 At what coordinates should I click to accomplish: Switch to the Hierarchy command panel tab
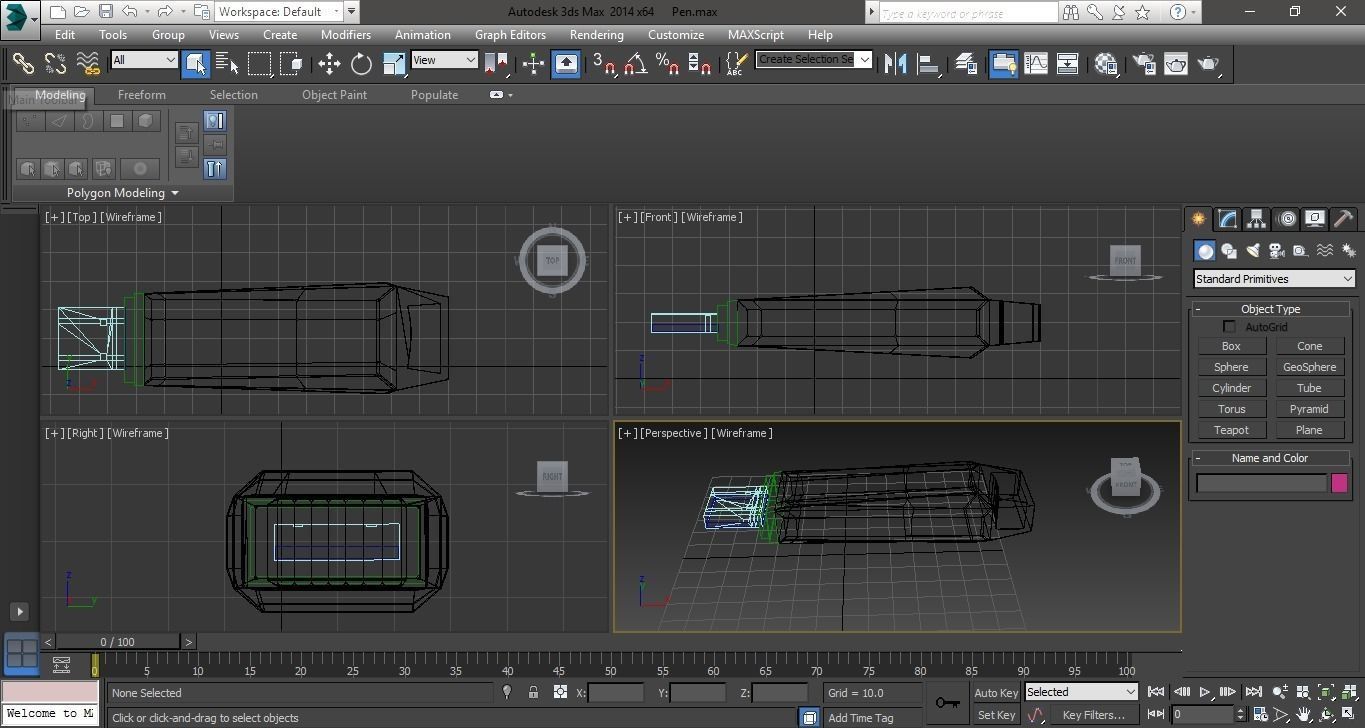(1256, 218)
